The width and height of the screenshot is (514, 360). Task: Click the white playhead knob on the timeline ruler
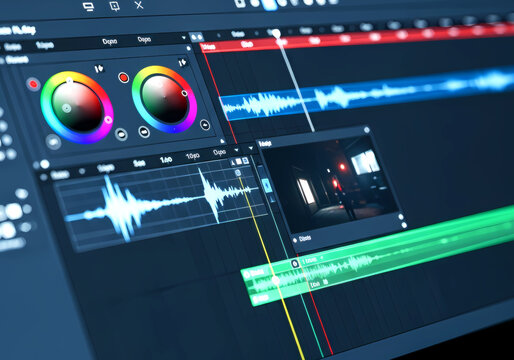[x=276, y=33]
